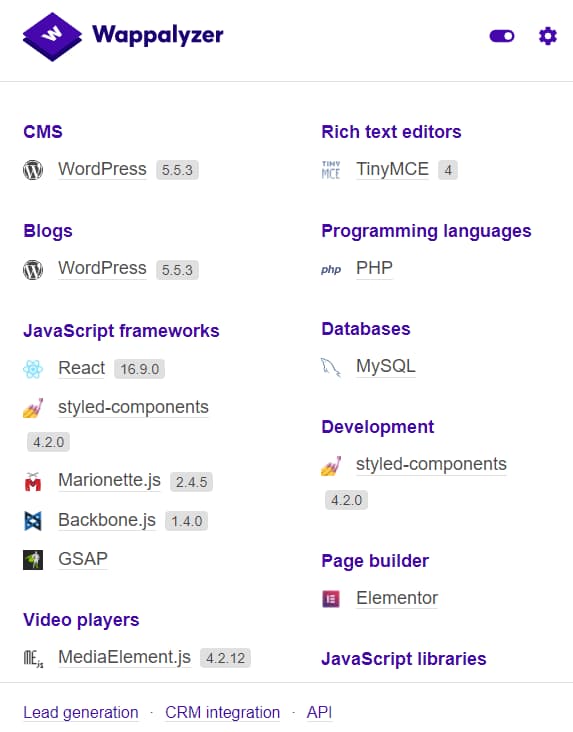This screenshot has width=573, height=732.
Task: Open the MediaElement.js link
Action: click(x=124, y=657)
